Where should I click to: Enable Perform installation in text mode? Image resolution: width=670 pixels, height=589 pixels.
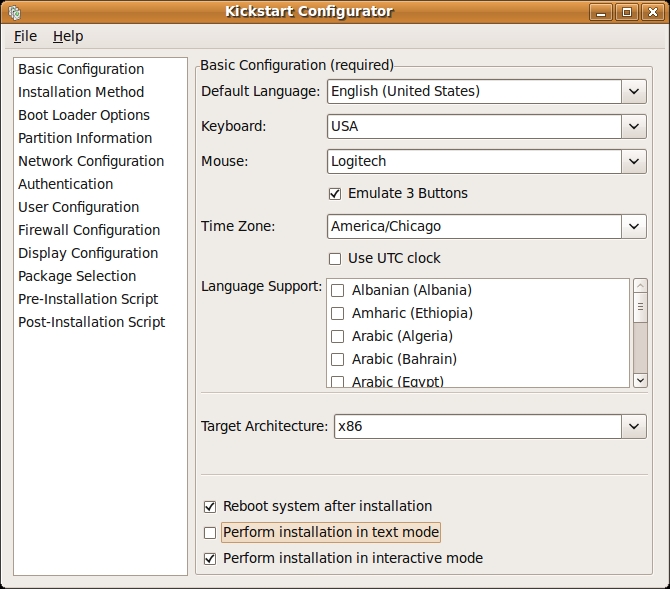coord(210,532)
